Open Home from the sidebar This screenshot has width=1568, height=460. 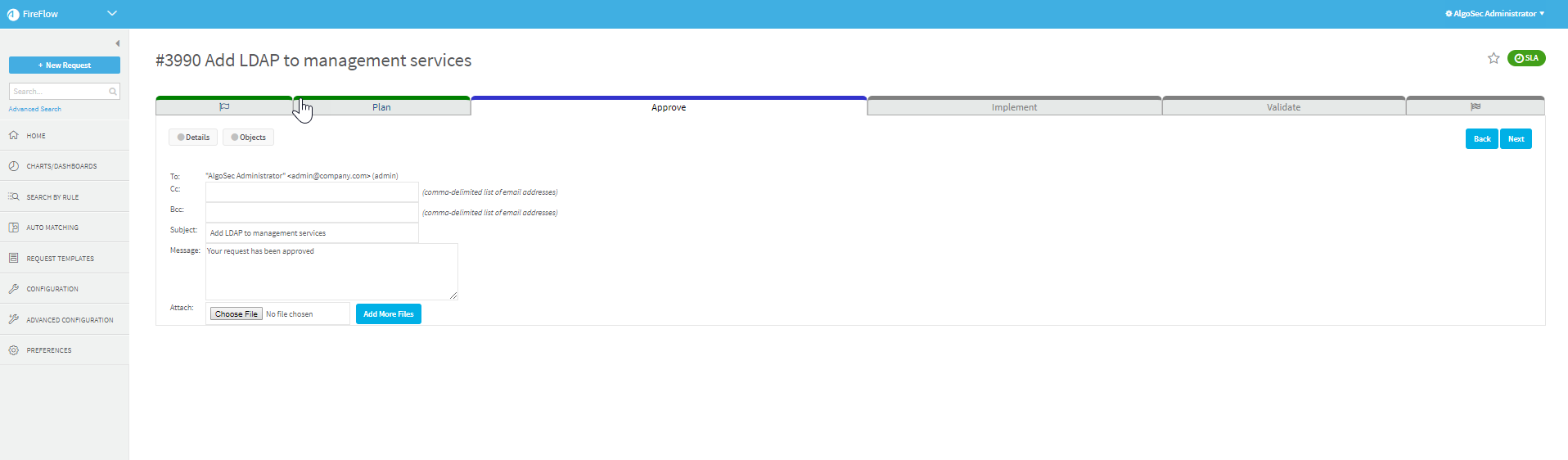36,136
